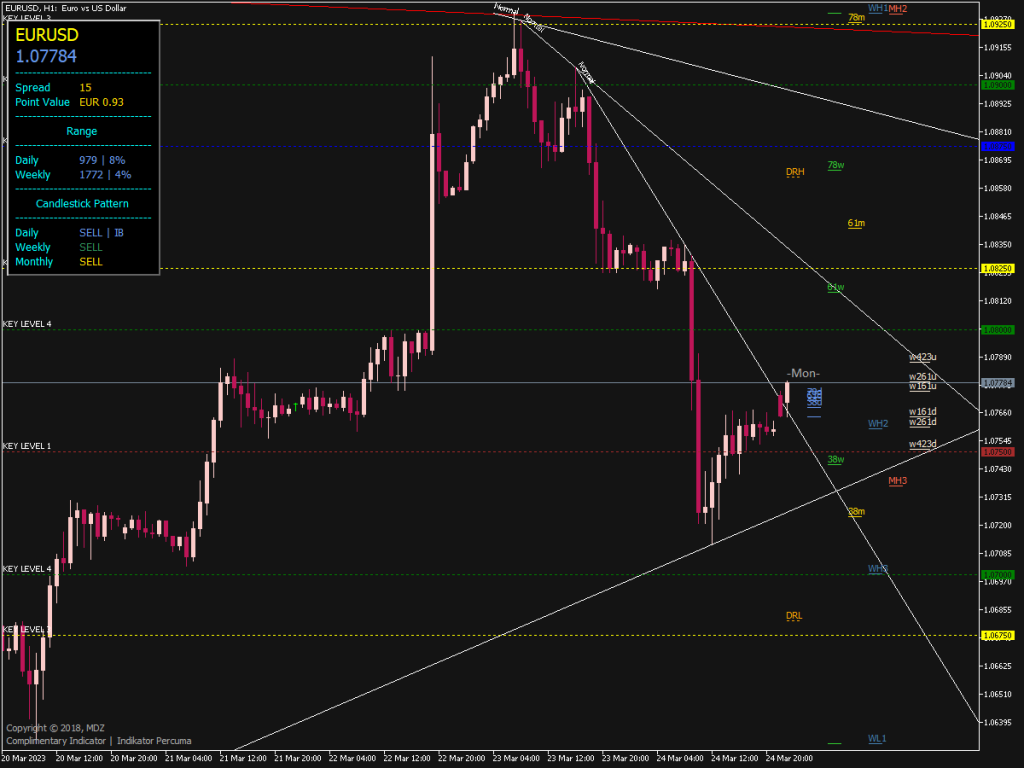Screen dimensions: 1024x768
Task: Click the 1.07784 price in info panel
Action: click(46, 56)
